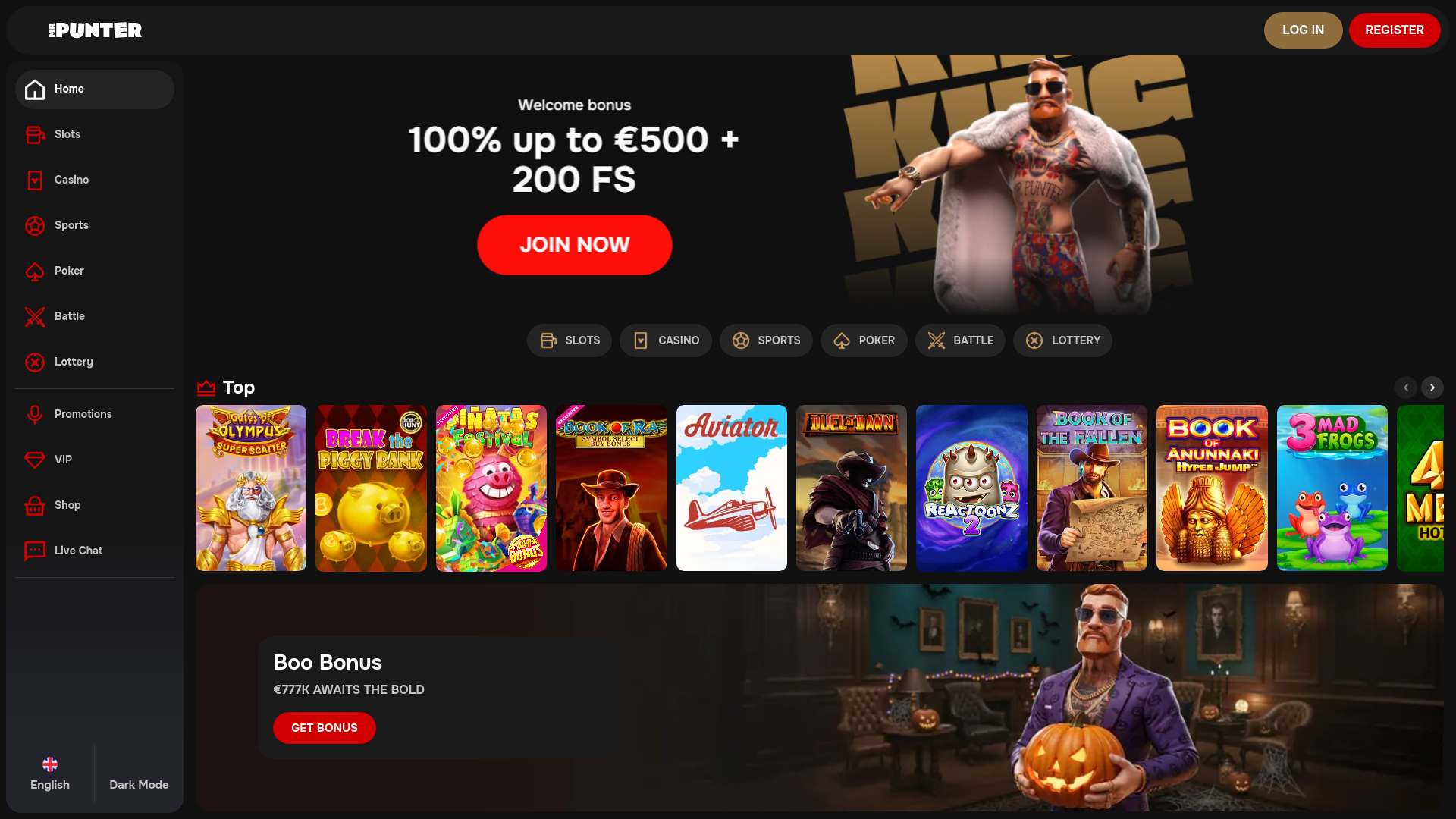Open the Lottery sidebar icon
The width and height of the screenshot is (1456, 819).
point(35,362)
